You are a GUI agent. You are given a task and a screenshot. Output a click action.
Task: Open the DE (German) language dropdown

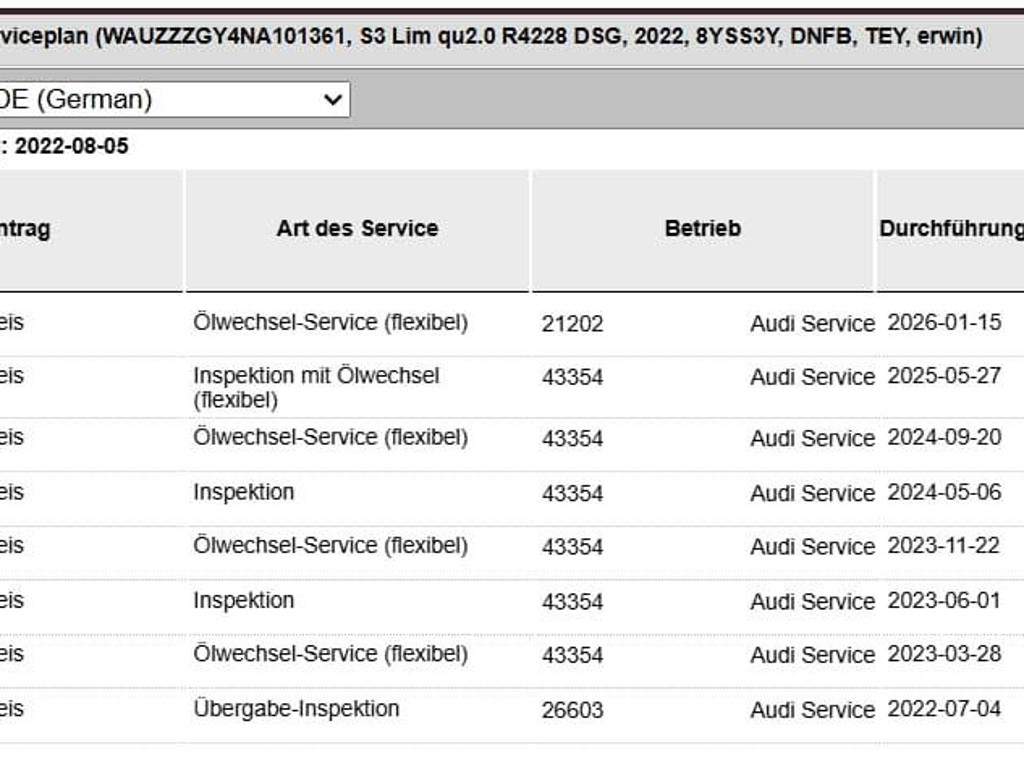coord(174,100)
